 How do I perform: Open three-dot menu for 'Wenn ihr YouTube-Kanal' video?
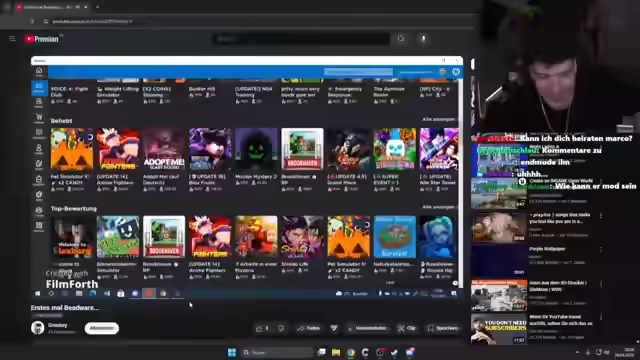pyautogui.click(x=601, y=317)
